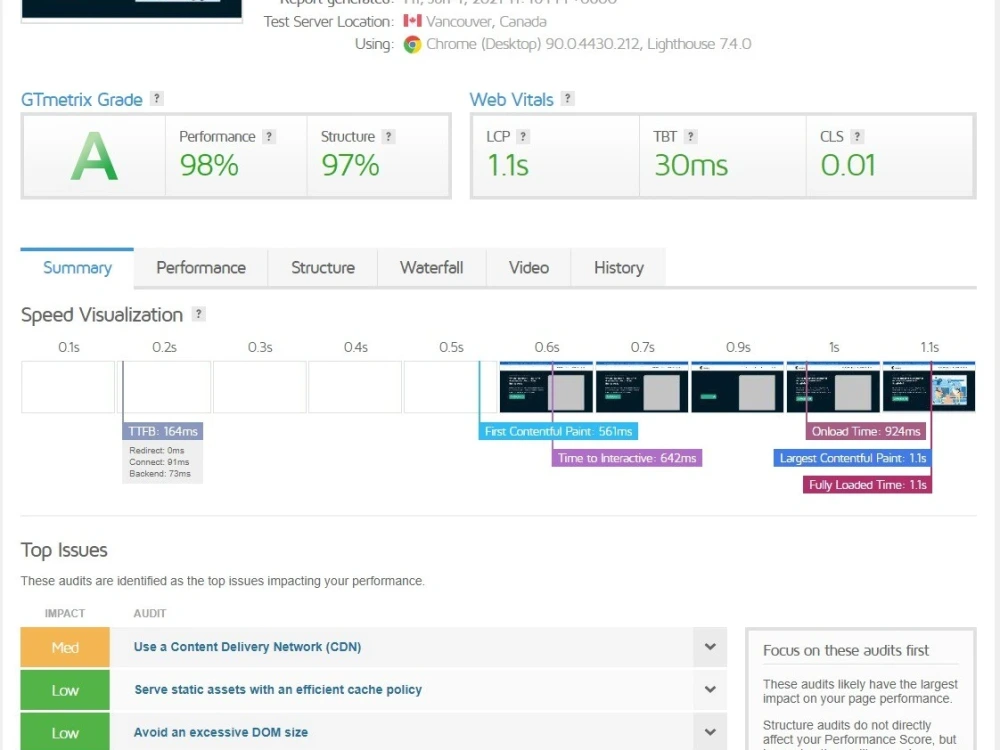The height and width of the screenshot is (750, 1000).
Task: Open the LCP help question mark
Action: click(x=523, y=136)
